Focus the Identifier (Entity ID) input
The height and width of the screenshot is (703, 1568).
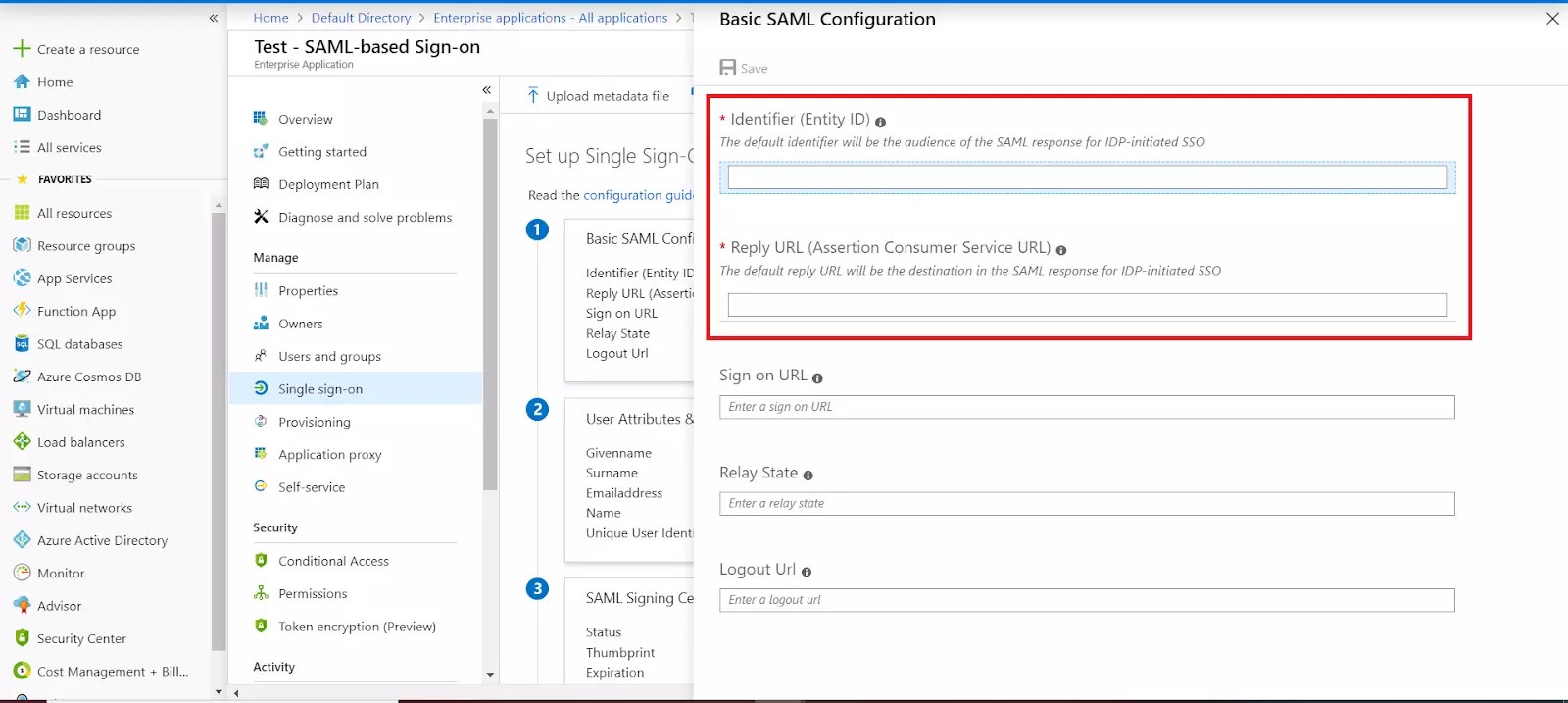[1087, 177]
